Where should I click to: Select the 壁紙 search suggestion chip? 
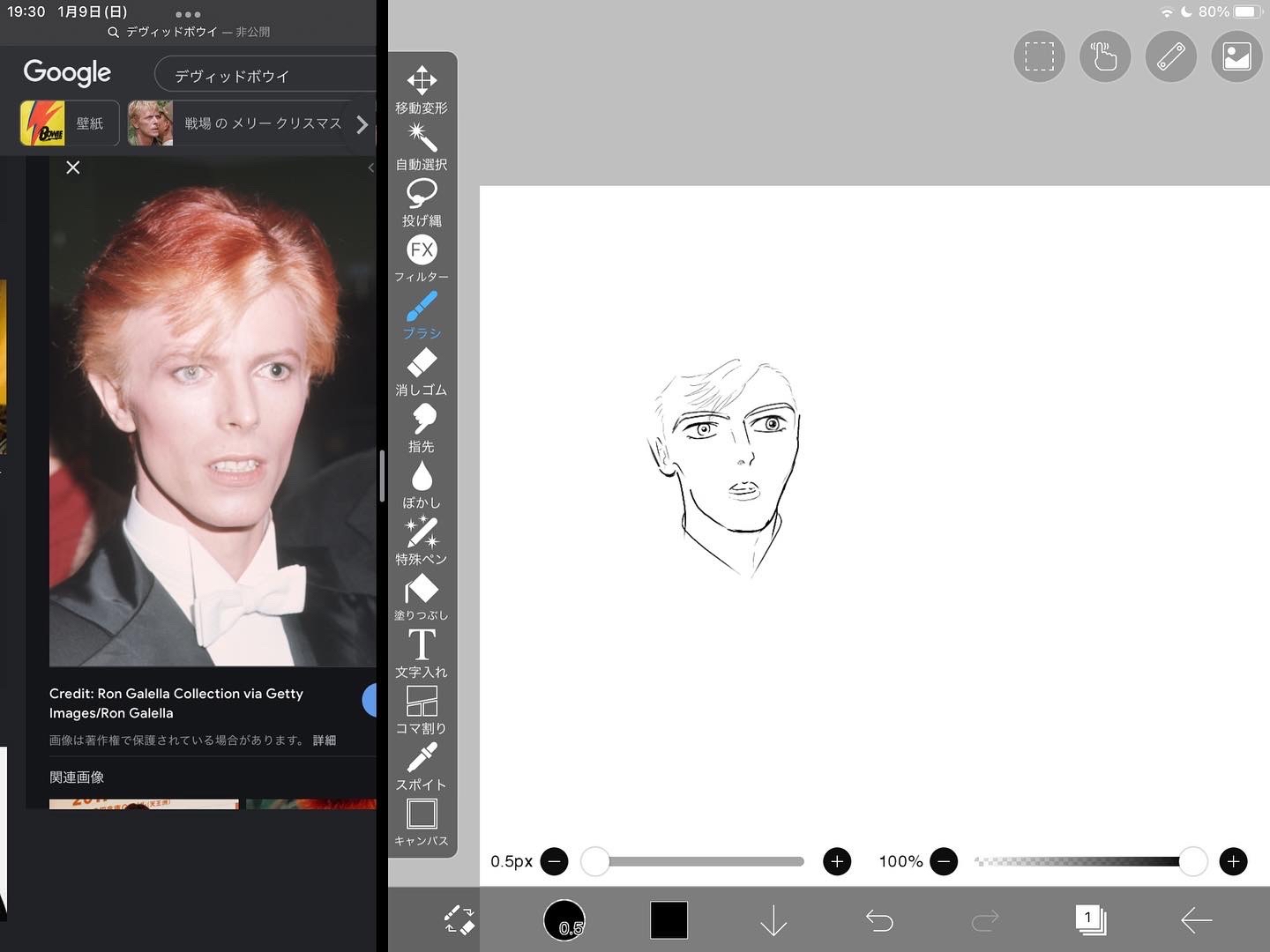(69, 123)
